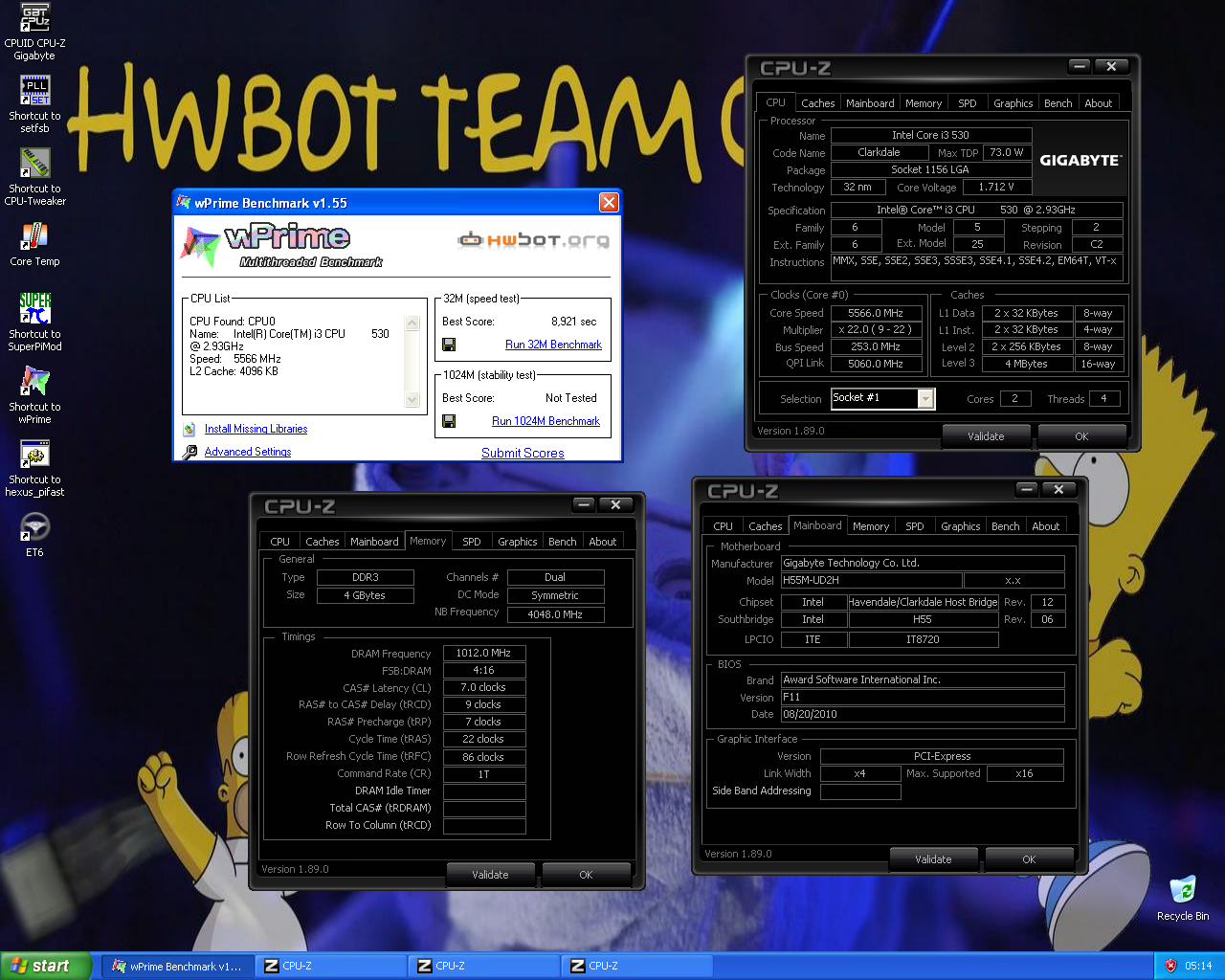Open the setfsb shortcut icon
This screenshot has width=1225, height=980.
click(34, 90)
